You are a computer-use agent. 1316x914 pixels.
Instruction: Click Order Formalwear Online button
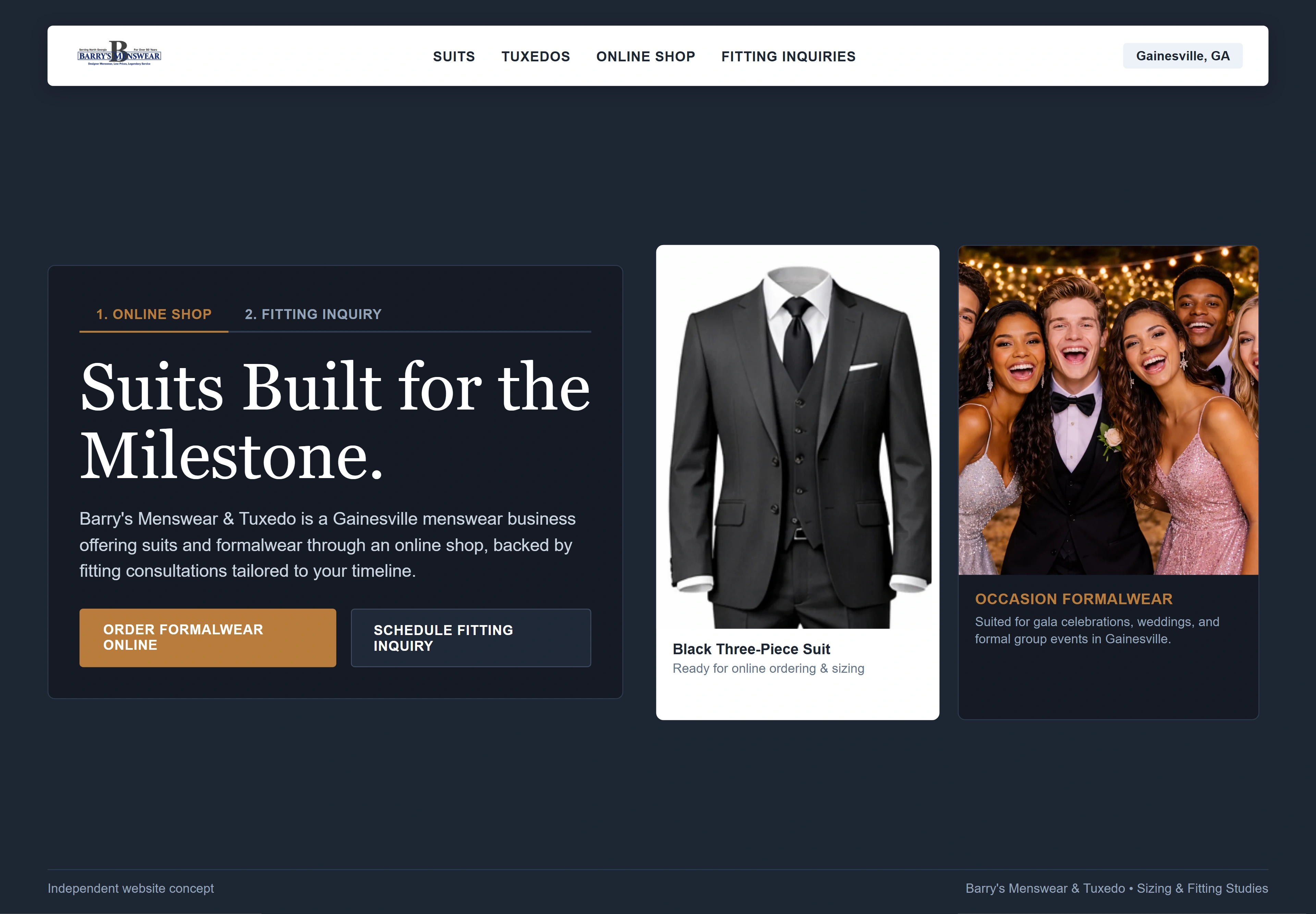pyautogui.click(x=207, y=637)
